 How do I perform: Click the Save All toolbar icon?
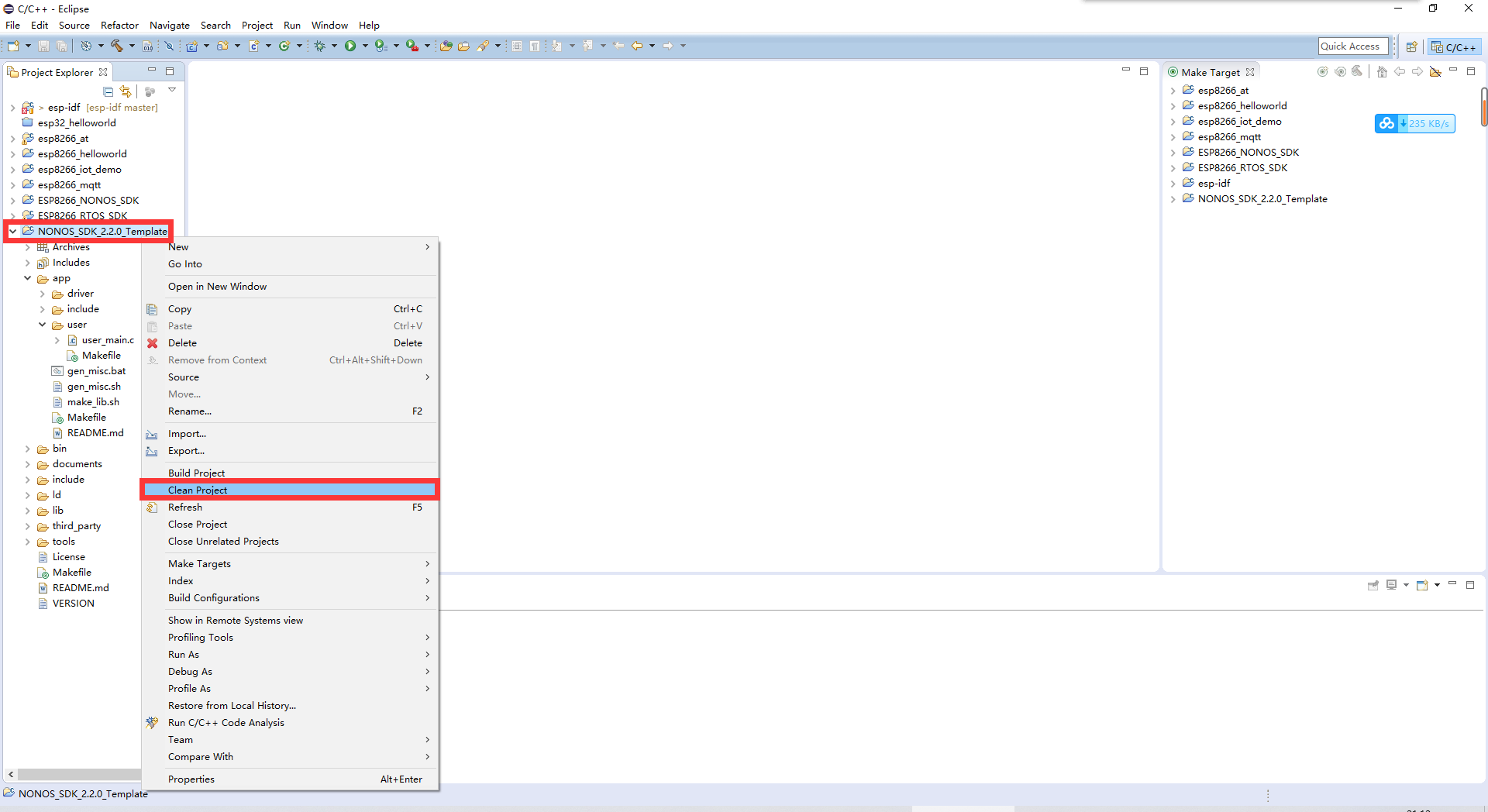[x=61, y=46]
